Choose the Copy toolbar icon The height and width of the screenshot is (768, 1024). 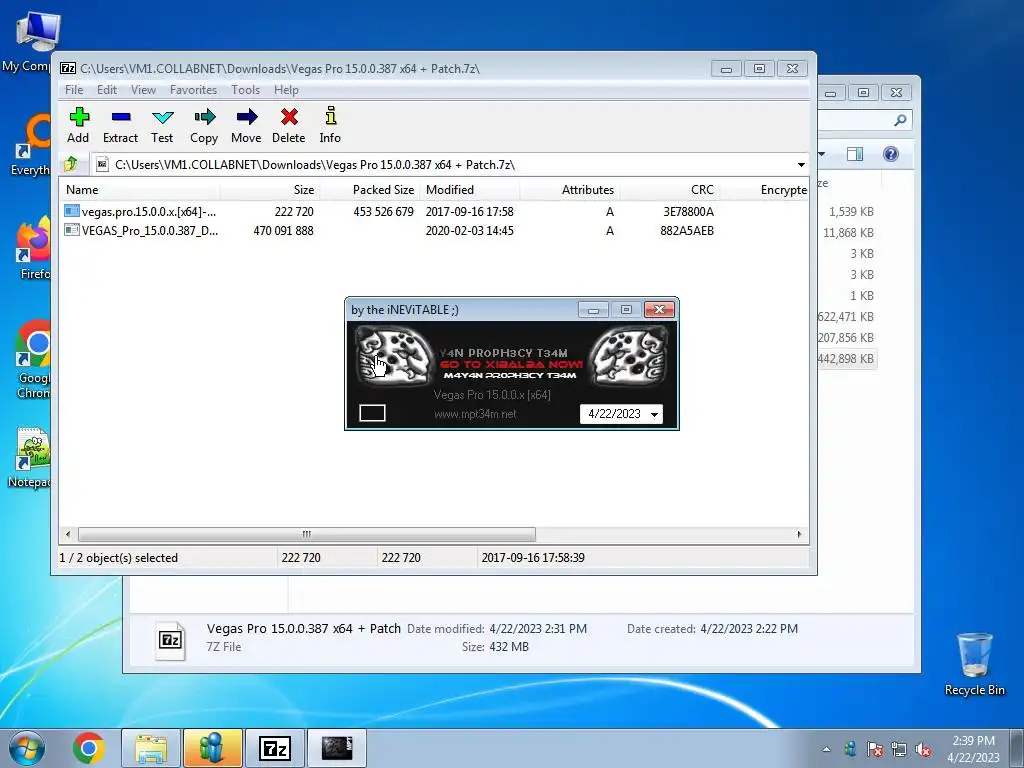(204, 125)
